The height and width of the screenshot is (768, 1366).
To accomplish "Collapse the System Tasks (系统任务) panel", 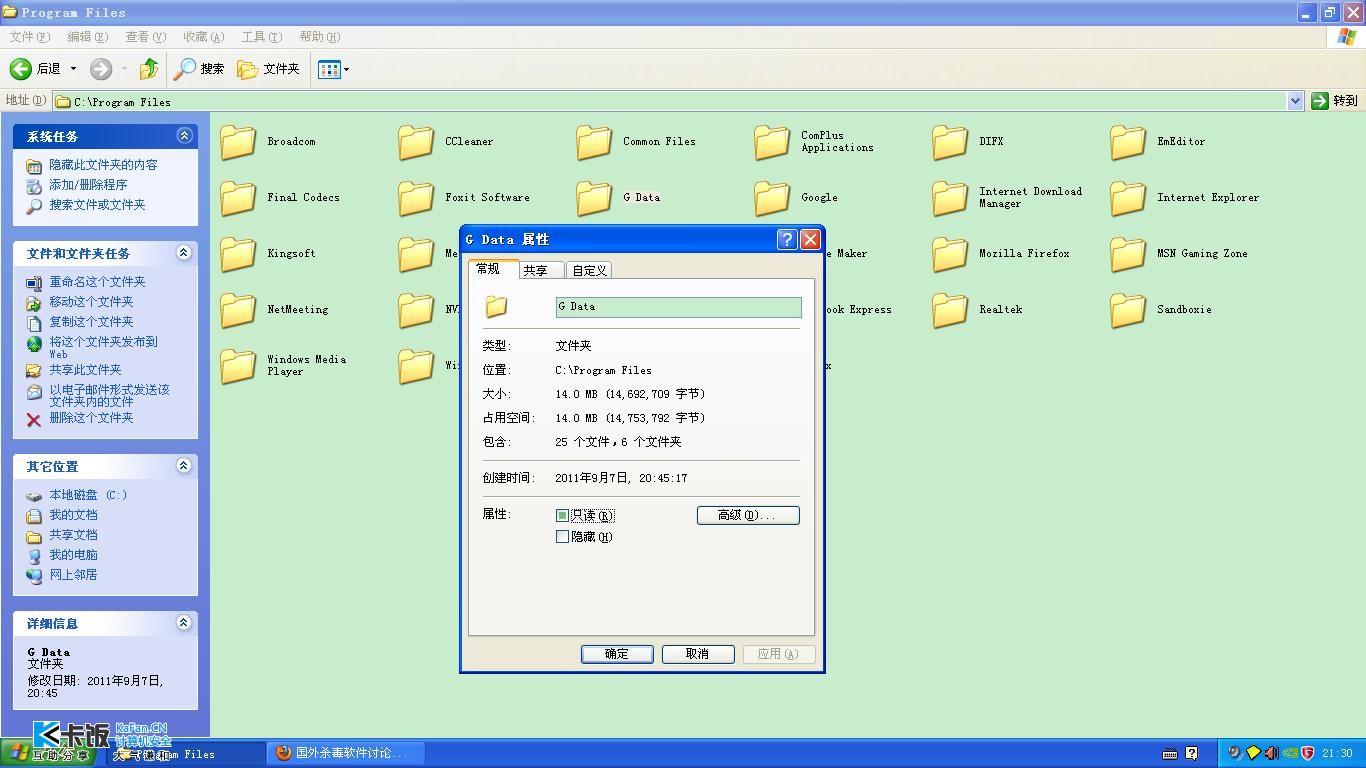I will (184, 136).
